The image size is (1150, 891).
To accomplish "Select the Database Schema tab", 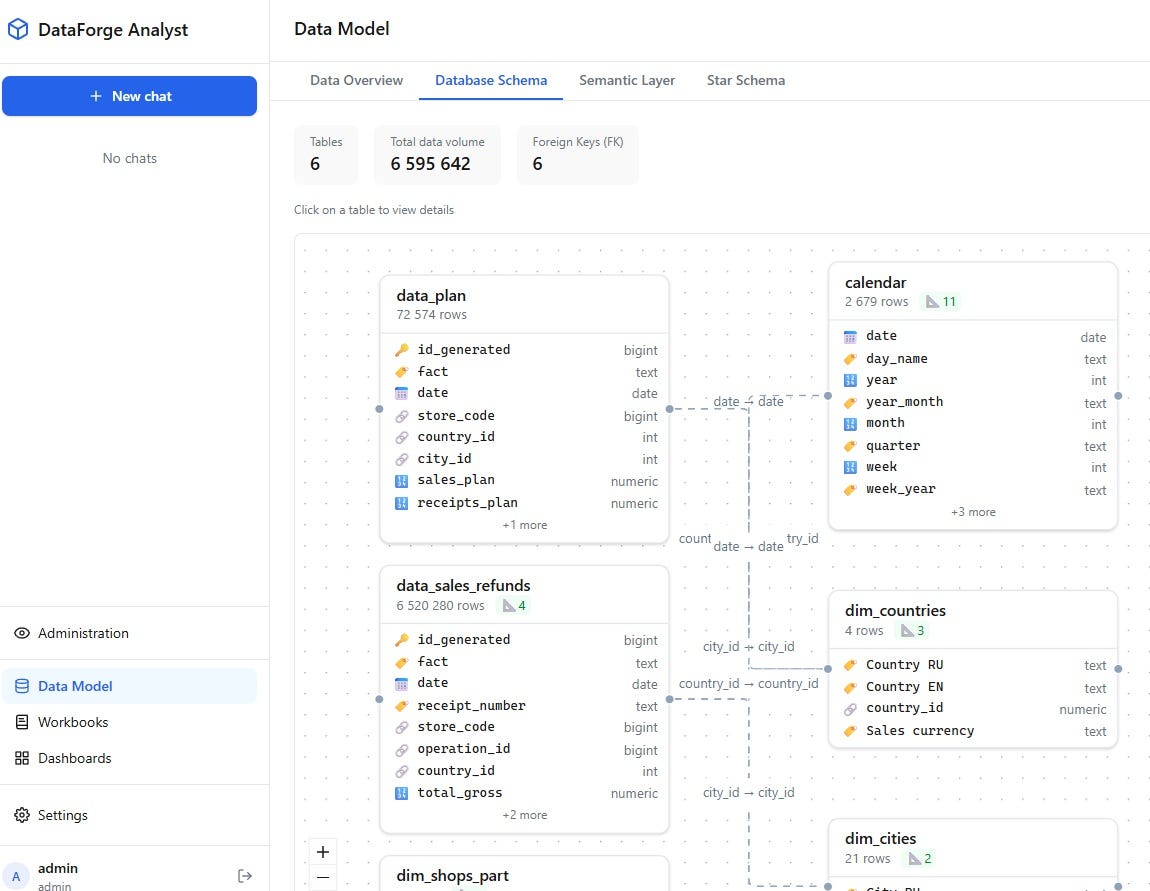I will (491, 81).
